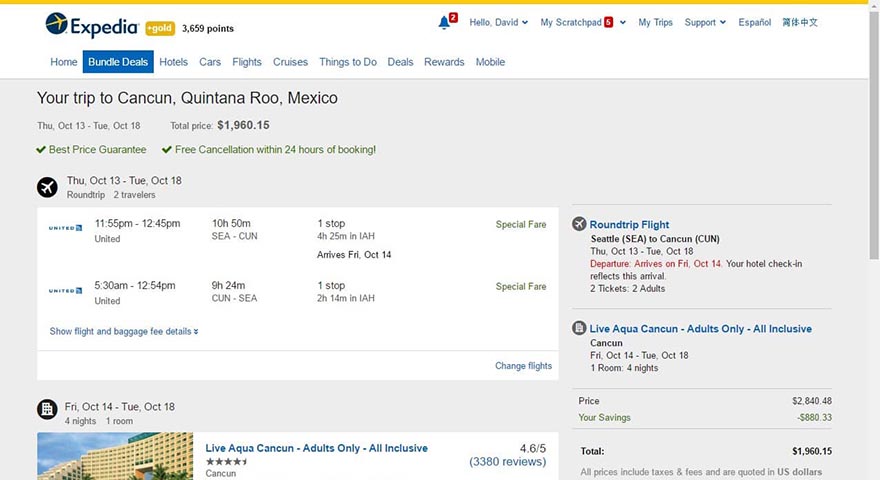Click the 1 Room: 4 nights text
This screenshot has width=880, height=480.
tap(624, 368)
